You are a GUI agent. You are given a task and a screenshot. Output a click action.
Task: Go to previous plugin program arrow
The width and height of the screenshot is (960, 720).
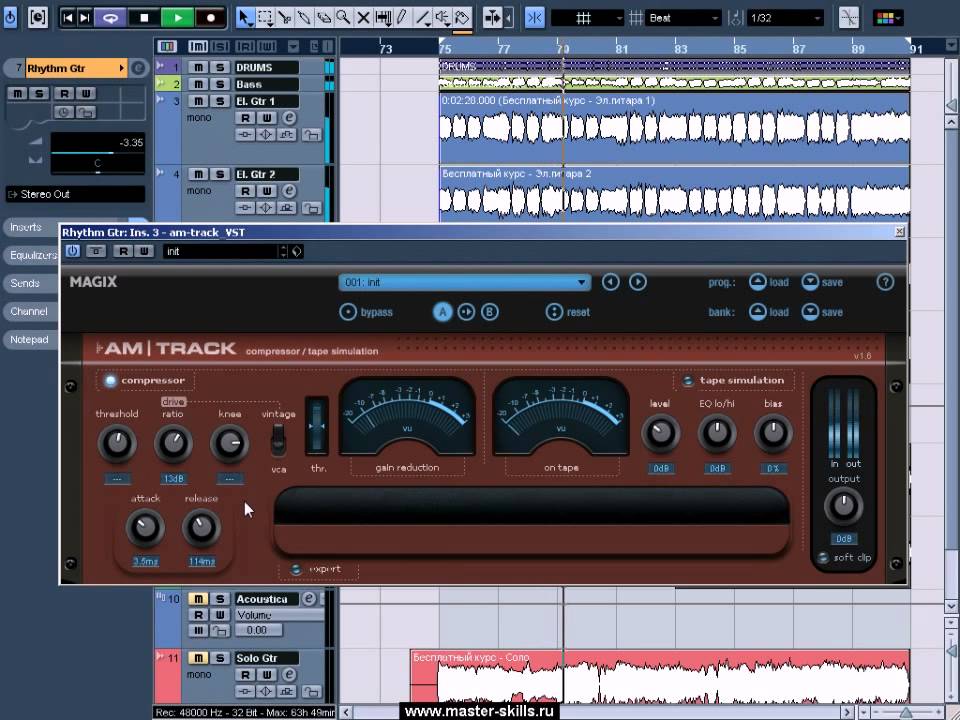coord(610,282)
